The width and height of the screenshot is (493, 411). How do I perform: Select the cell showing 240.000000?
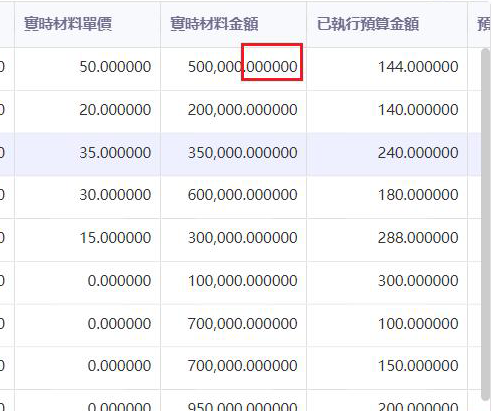(387, 153)
